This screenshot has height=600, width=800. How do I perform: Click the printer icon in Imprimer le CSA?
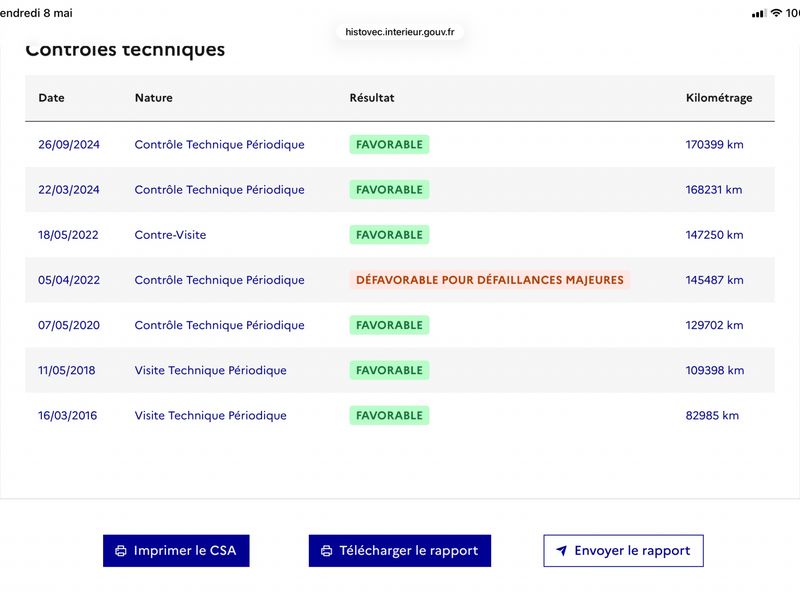[x=120, y=551]
